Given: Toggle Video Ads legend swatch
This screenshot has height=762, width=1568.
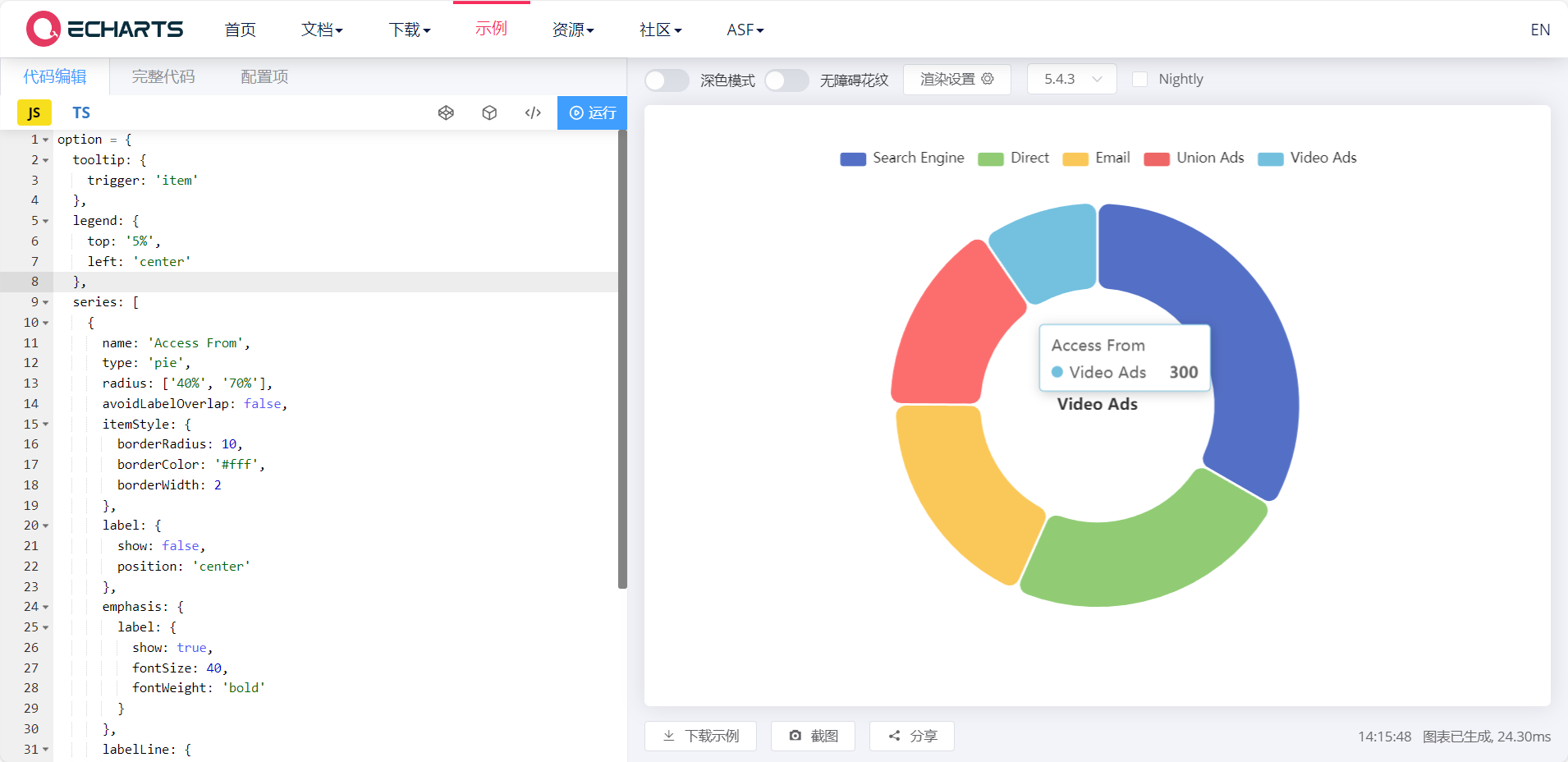Looking at the screenshot, I should [x=1271, y=158].
